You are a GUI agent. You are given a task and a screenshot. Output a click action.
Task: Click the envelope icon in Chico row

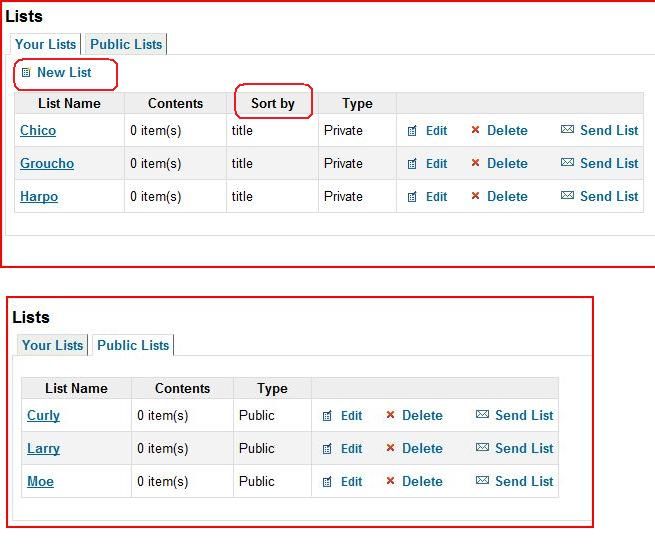567,130
